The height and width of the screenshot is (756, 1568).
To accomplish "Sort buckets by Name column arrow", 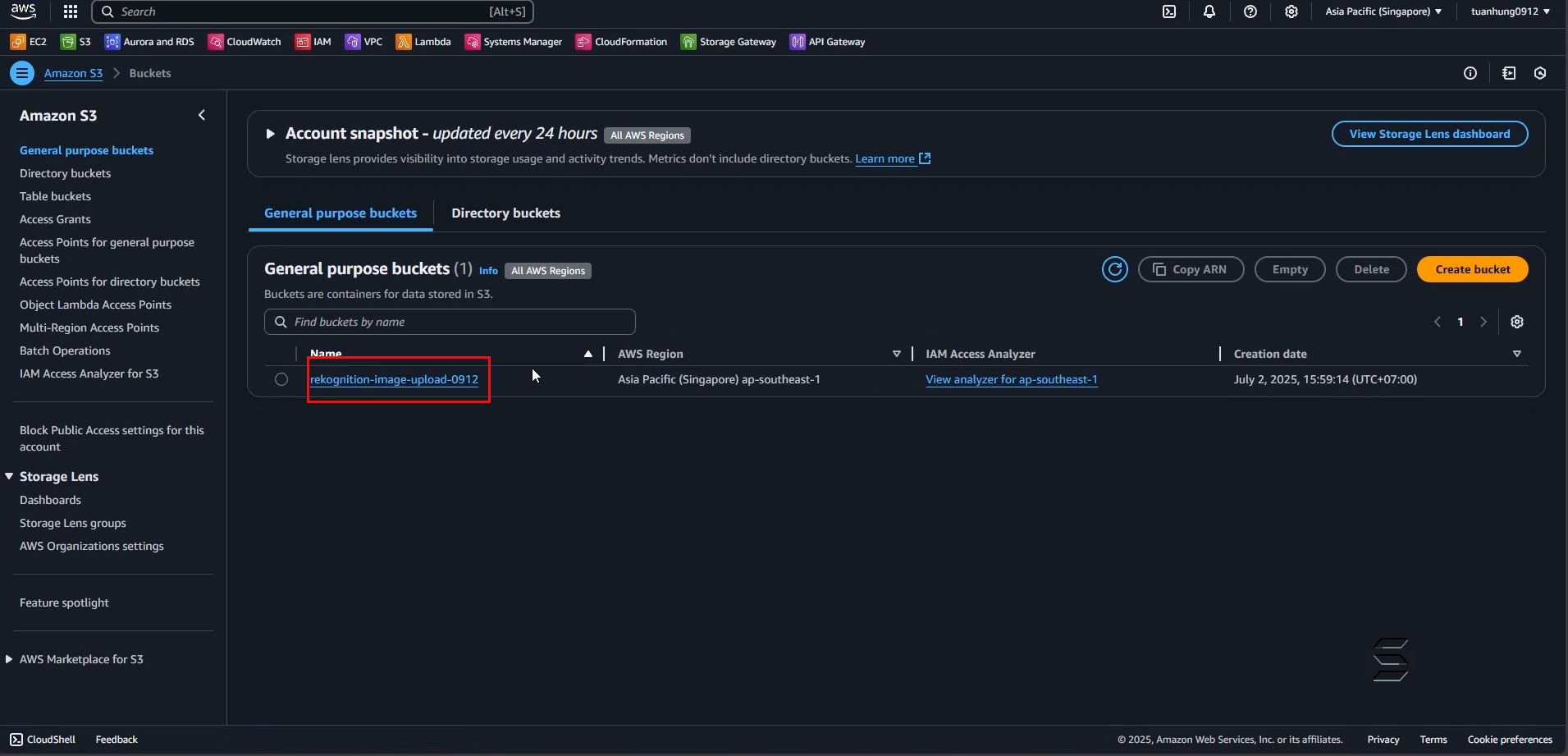I will (588, 354).
